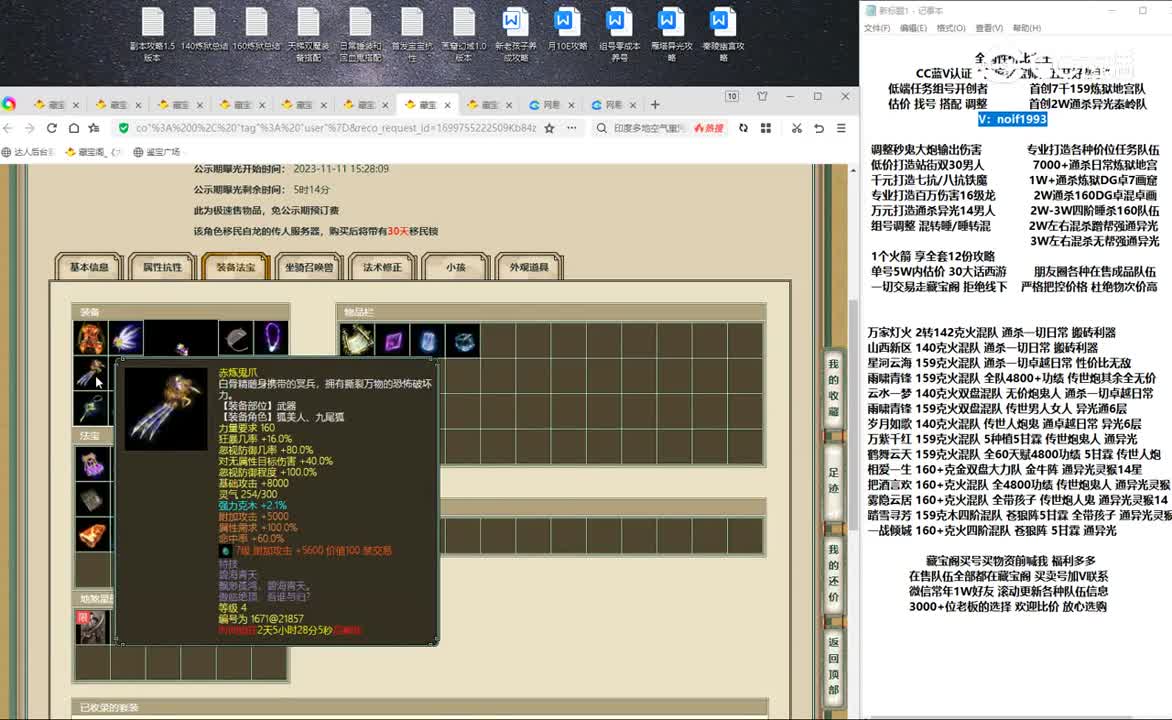
Task: Select the orange 法宝 item icon
Action: tap(92, 534)
